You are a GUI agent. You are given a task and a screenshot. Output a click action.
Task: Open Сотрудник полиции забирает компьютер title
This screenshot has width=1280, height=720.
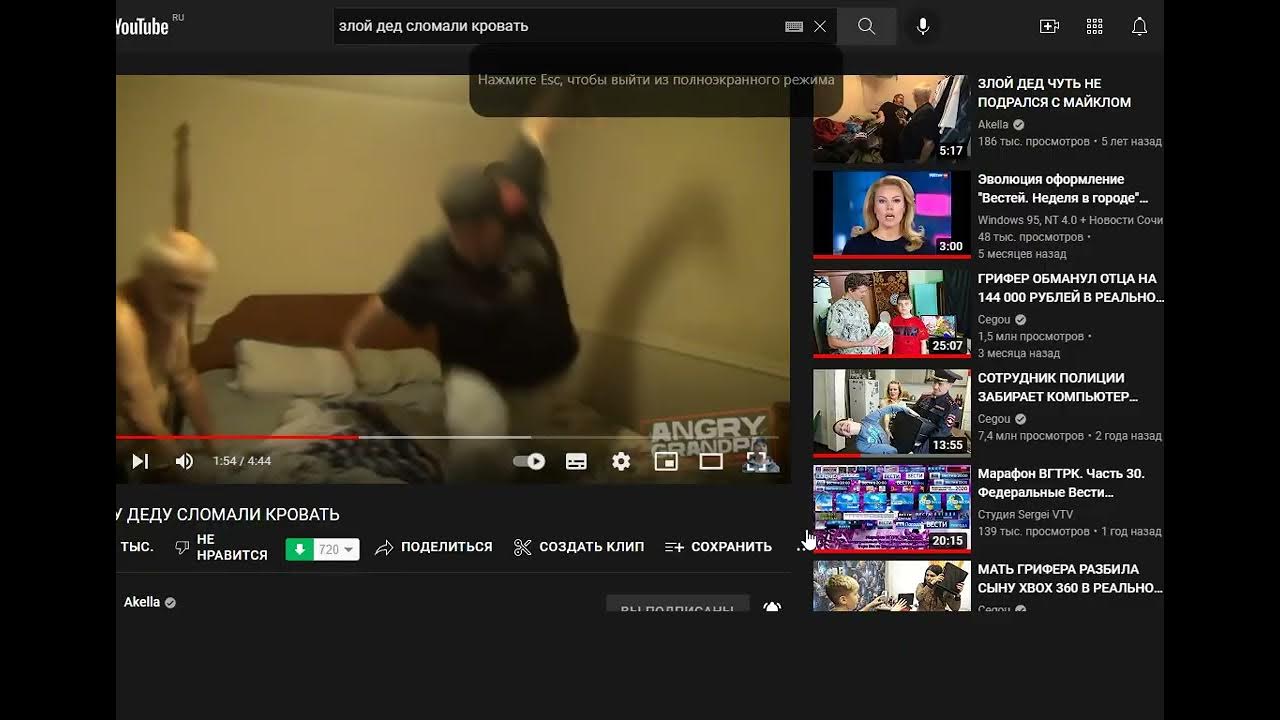pos(1057,387)
